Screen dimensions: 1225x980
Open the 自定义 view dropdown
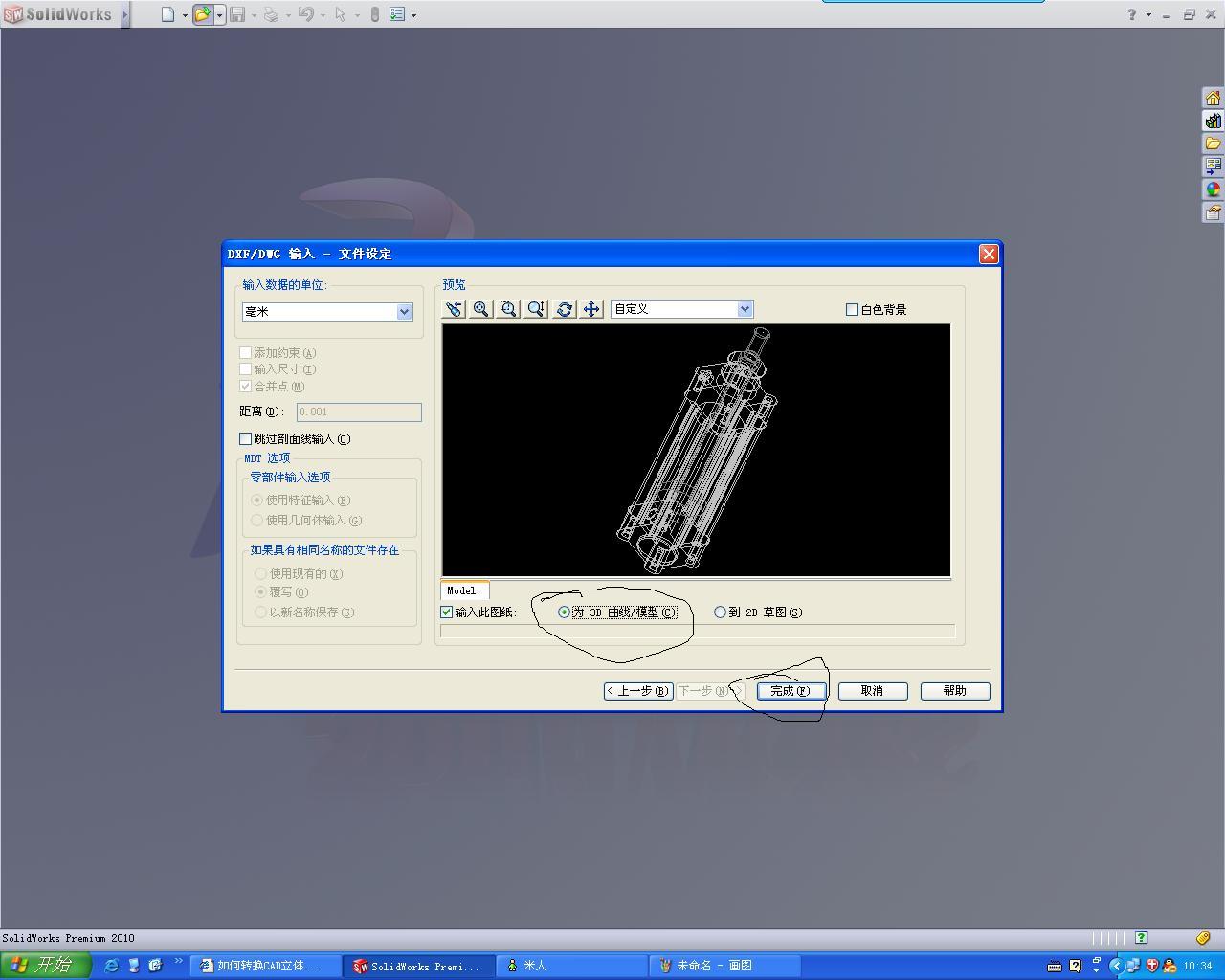(681, 309)
